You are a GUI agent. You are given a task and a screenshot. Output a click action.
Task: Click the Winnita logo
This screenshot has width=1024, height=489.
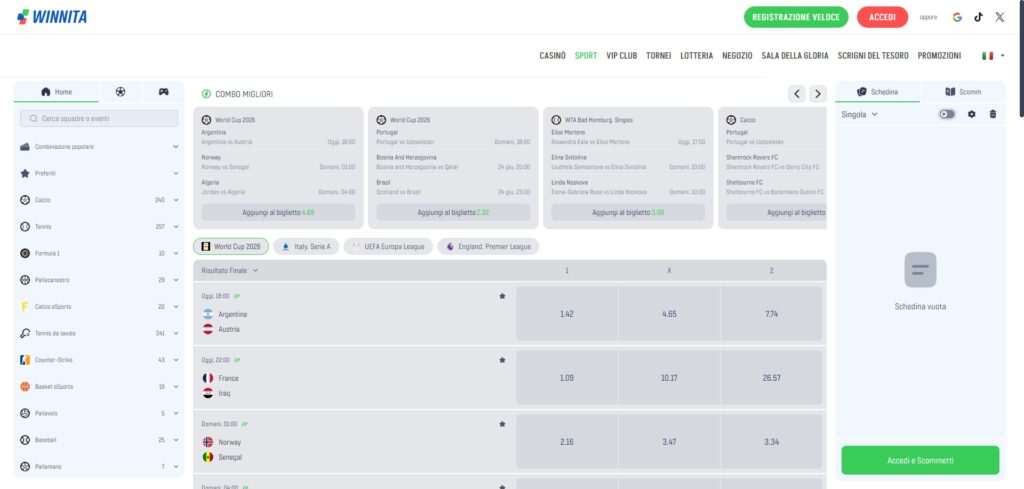[x=52, y=17]
